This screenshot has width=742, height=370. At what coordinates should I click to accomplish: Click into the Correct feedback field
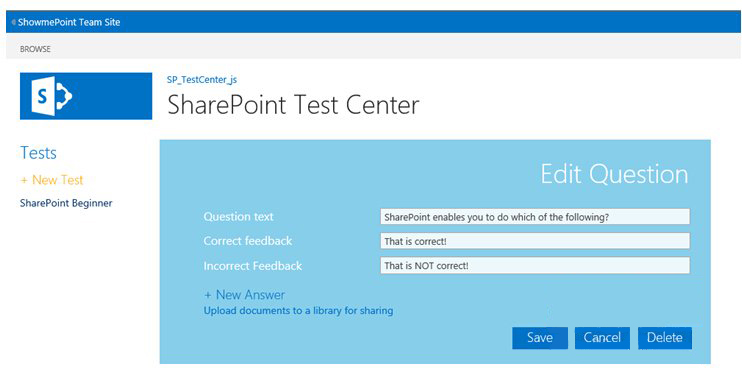535,241
